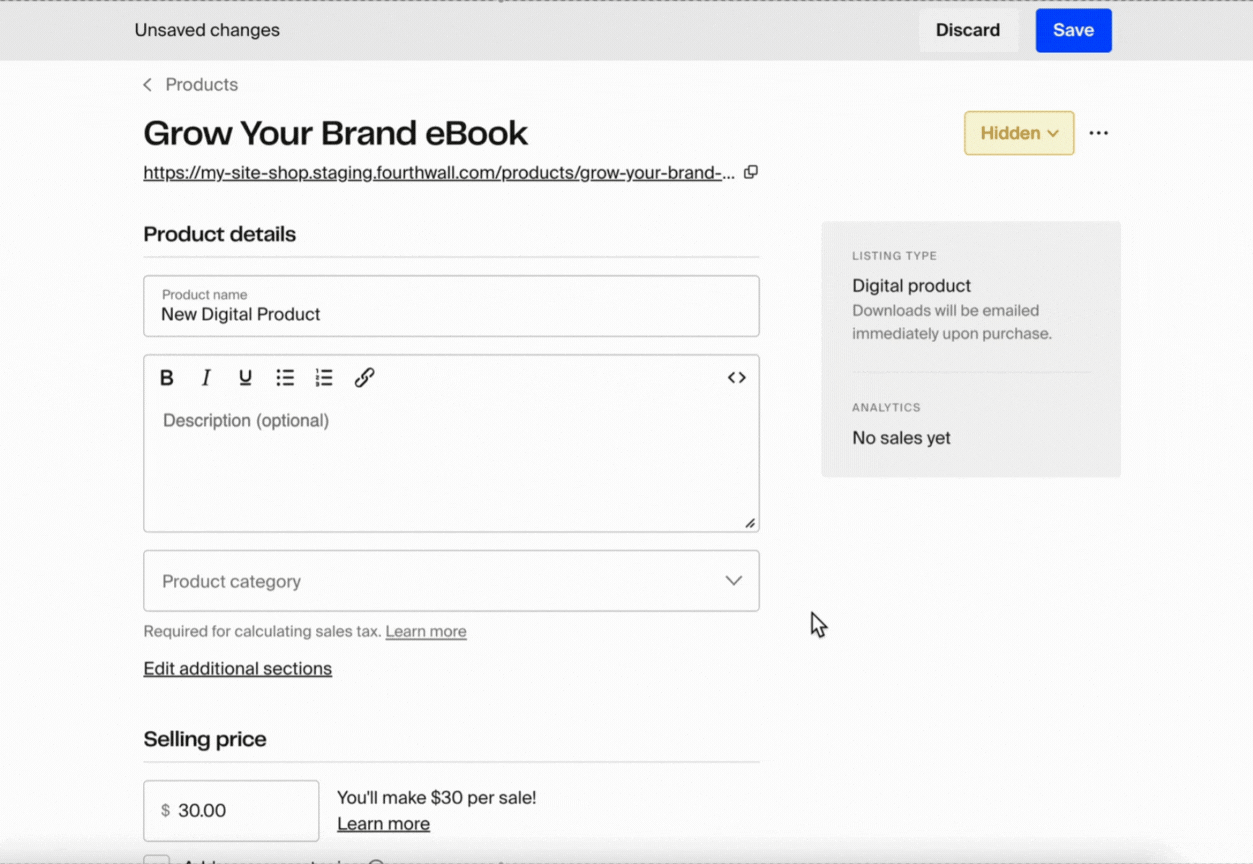Open the more options ellipsis menu
The width and height of the screenshot is (1253, 864).
(x=1099, y=132)
